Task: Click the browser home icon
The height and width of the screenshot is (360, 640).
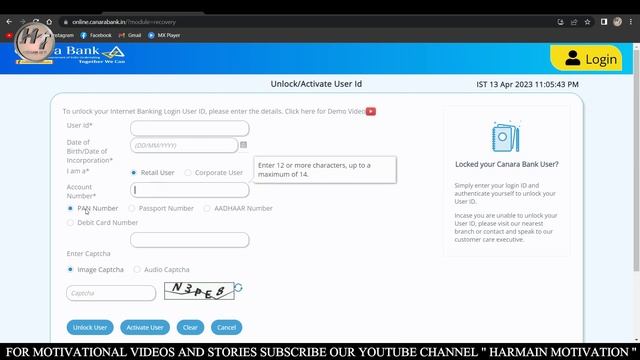Action: pyautogui.click(x=49, y=22)
